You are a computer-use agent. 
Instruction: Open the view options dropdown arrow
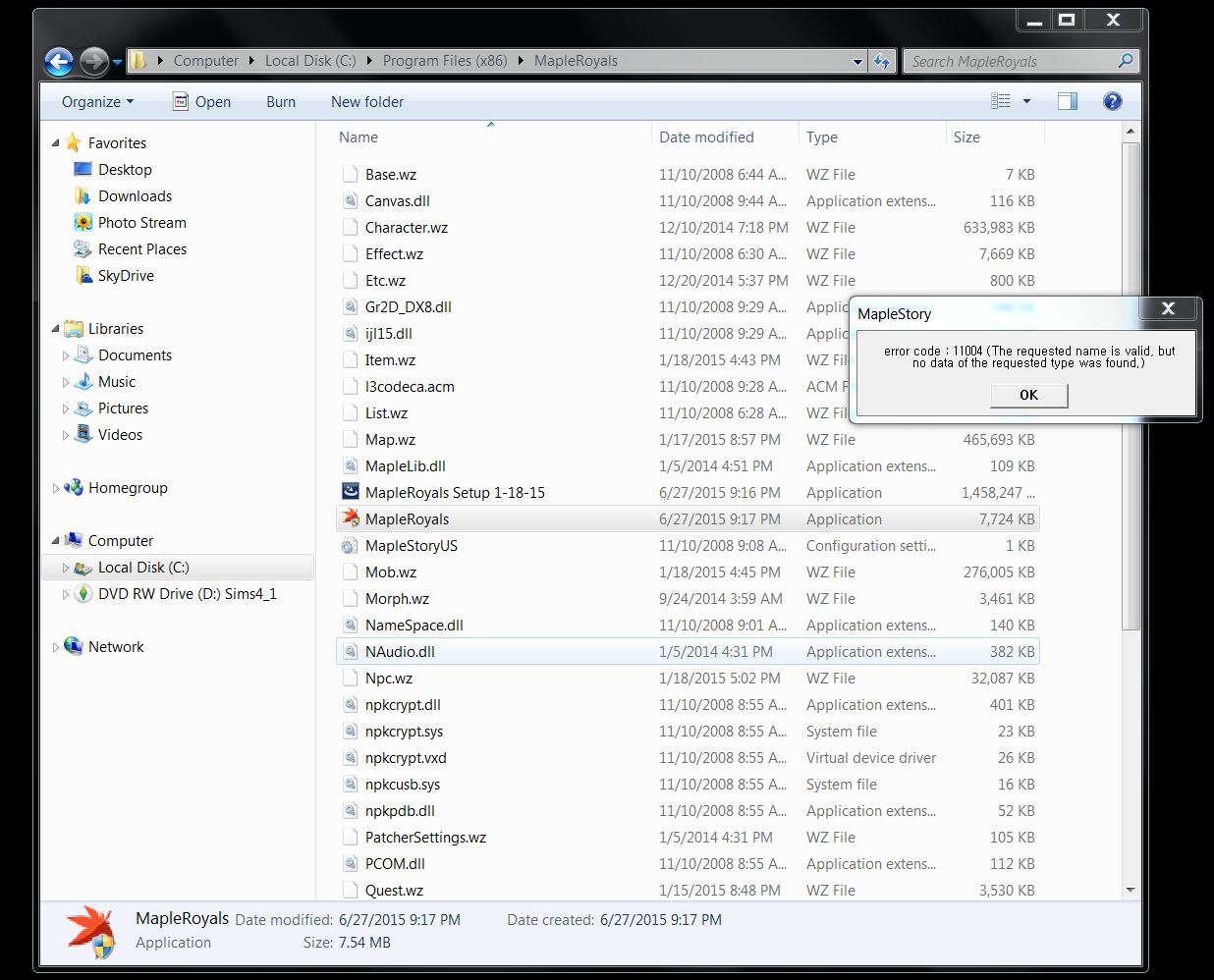click(x=1026, y=101)
